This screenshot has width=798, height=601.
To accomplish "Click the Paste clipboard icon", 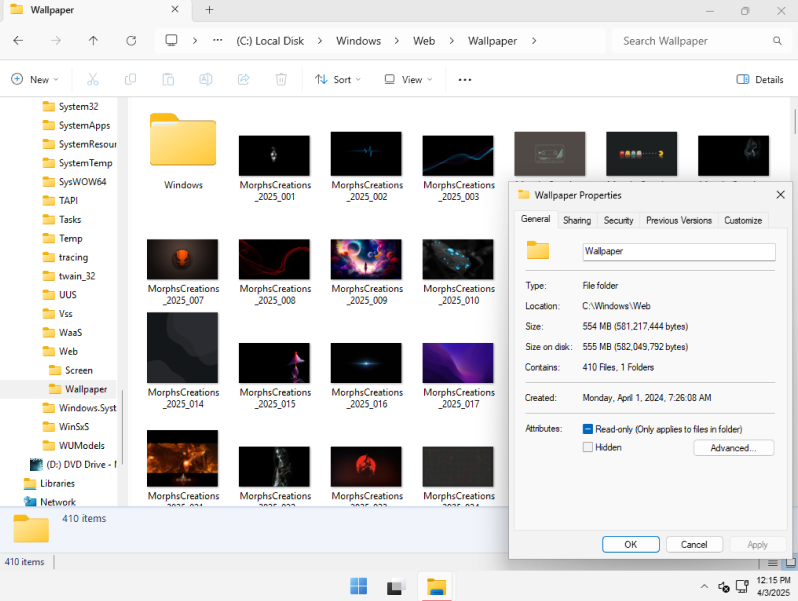I will 168,79.
